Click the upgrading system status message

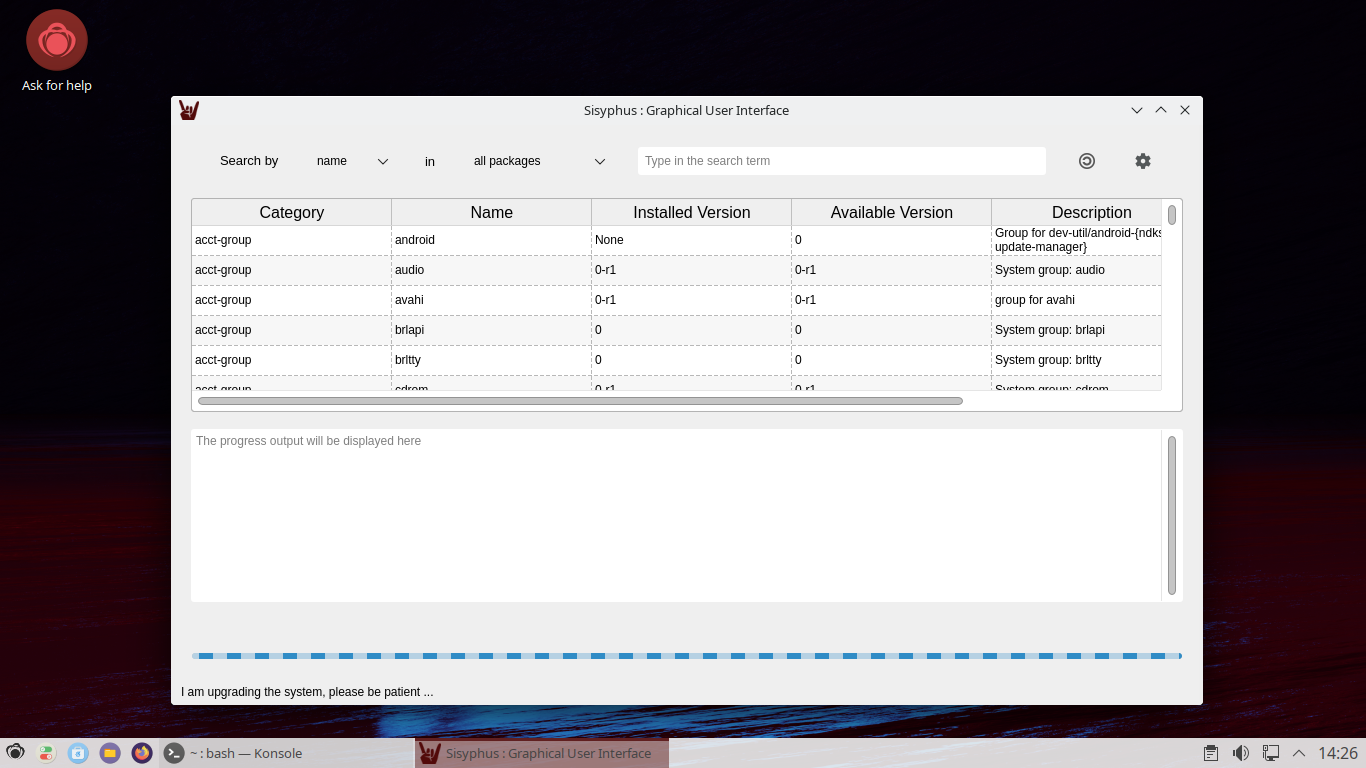[307, 692]
